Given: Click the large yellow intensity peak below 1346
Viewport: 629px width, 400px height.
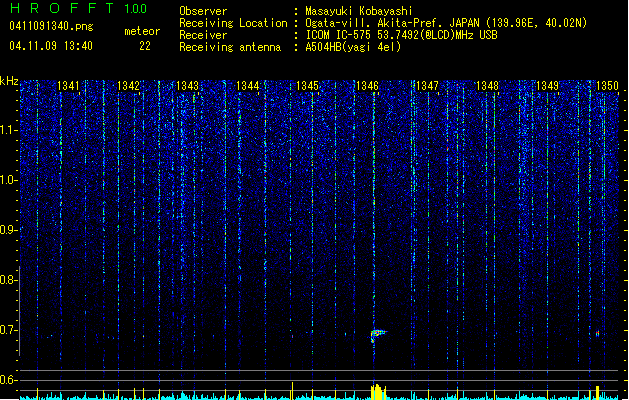Looking at the screenshot, I should point(378,392).
